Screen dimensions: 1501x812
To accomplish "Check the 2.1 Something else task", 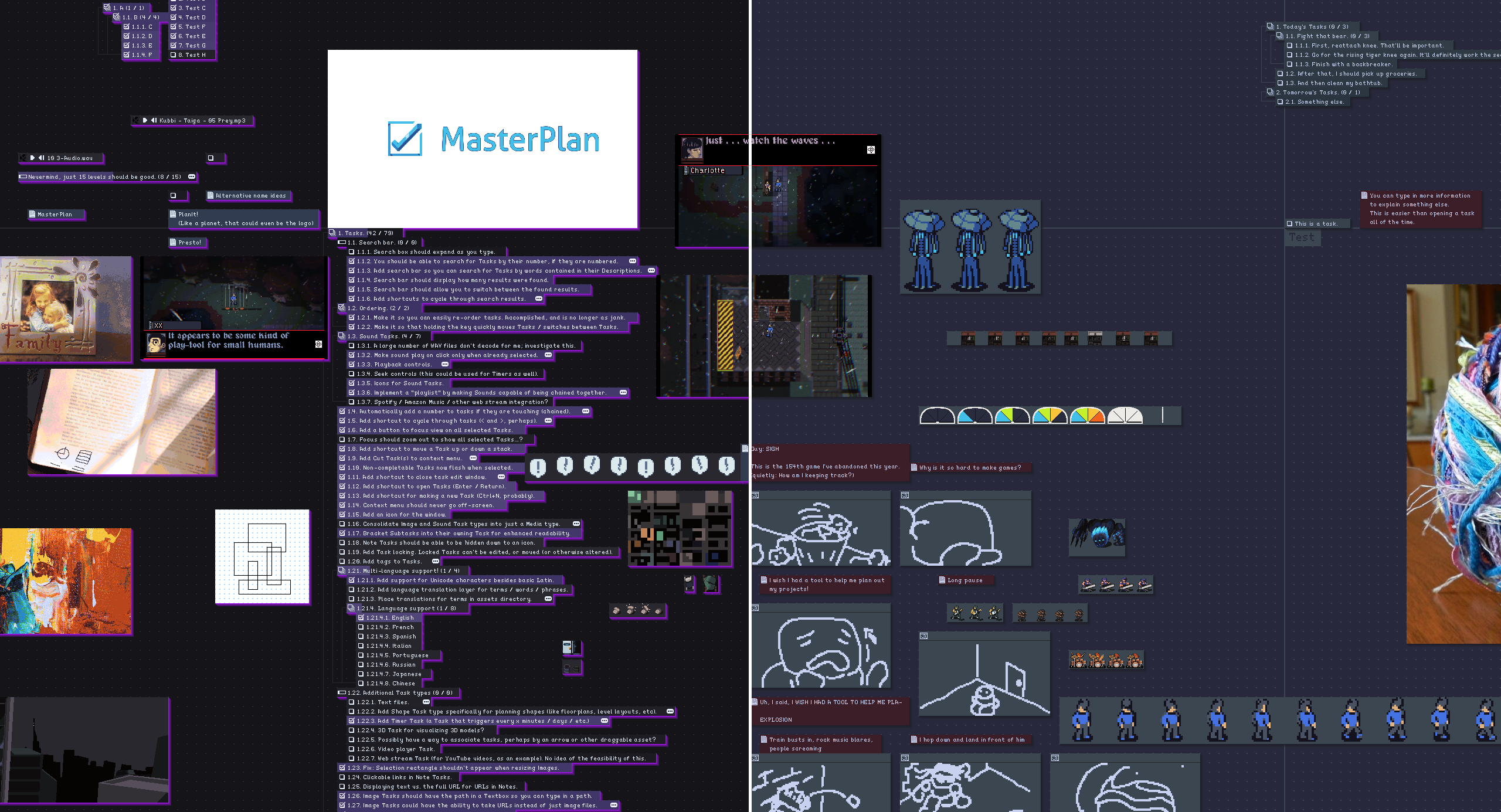I will 1280,101.
